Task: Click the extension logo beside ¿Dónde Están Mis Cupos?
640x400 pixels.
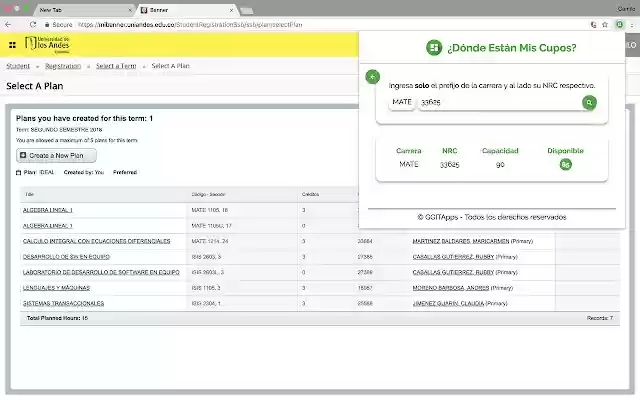Action: point(433,47)
